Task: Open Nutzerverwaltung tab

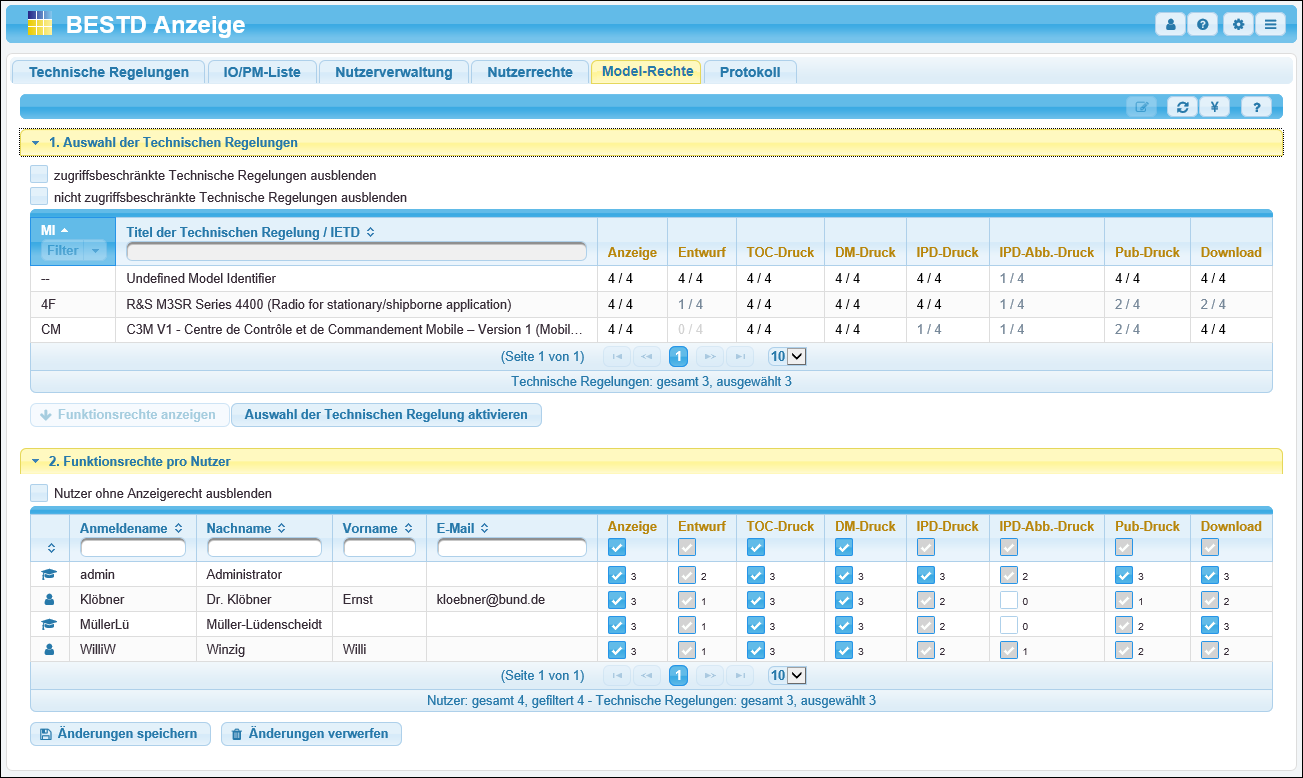Action: click(394, 72)
